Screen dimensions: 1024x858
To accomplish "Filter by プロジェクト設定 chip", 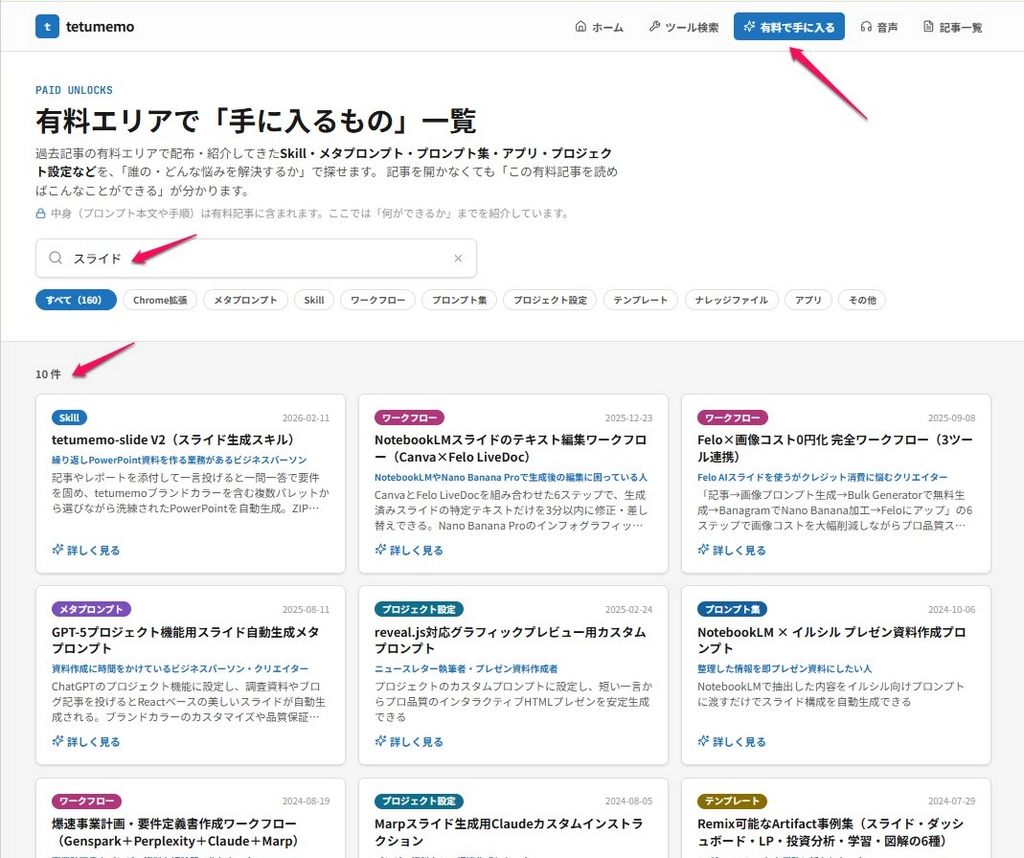I will pyautogui.click(x=550, y=300).
